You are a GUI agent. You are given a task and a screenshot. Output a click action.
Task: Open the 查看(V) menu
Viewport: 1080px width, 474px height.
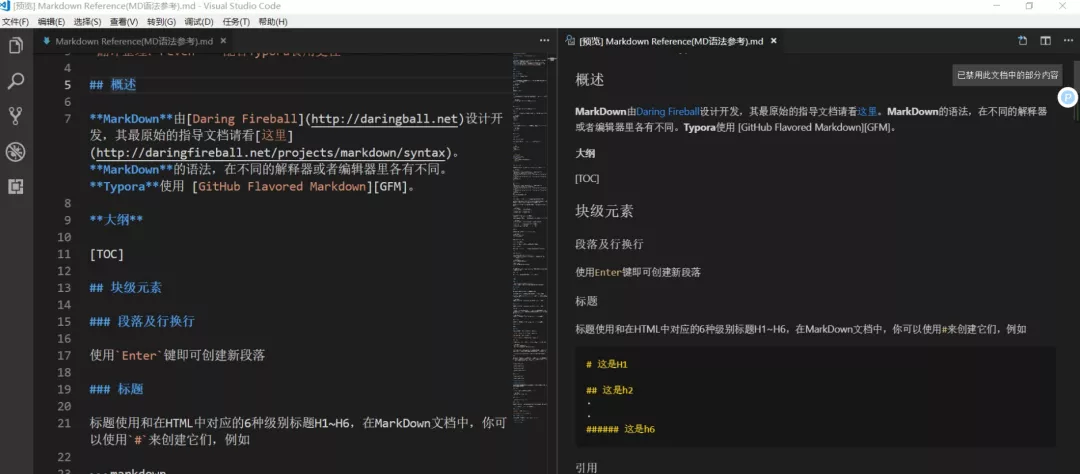[124, 21]
